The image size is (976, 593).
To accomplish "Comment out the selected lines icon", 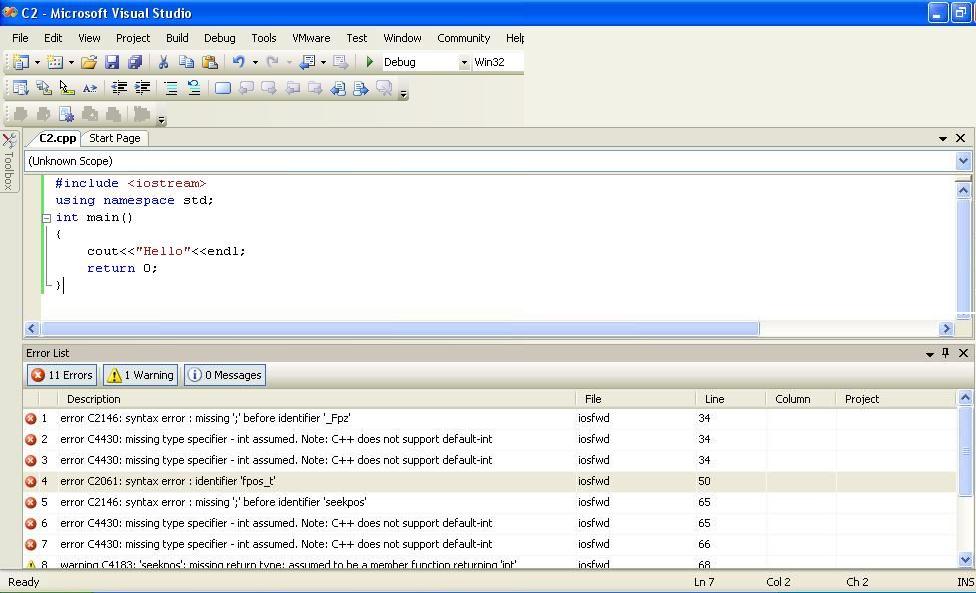I will pyautogui.click(x=171, y=88).
